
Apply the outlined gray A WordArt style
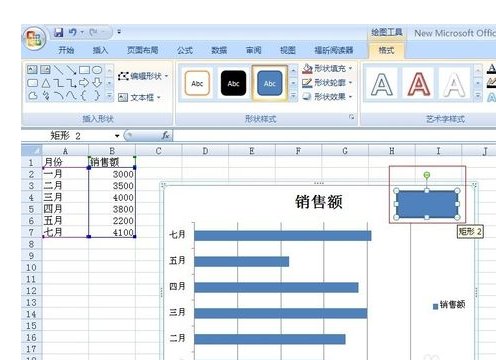pyautogui.click(x=381, y=84)
